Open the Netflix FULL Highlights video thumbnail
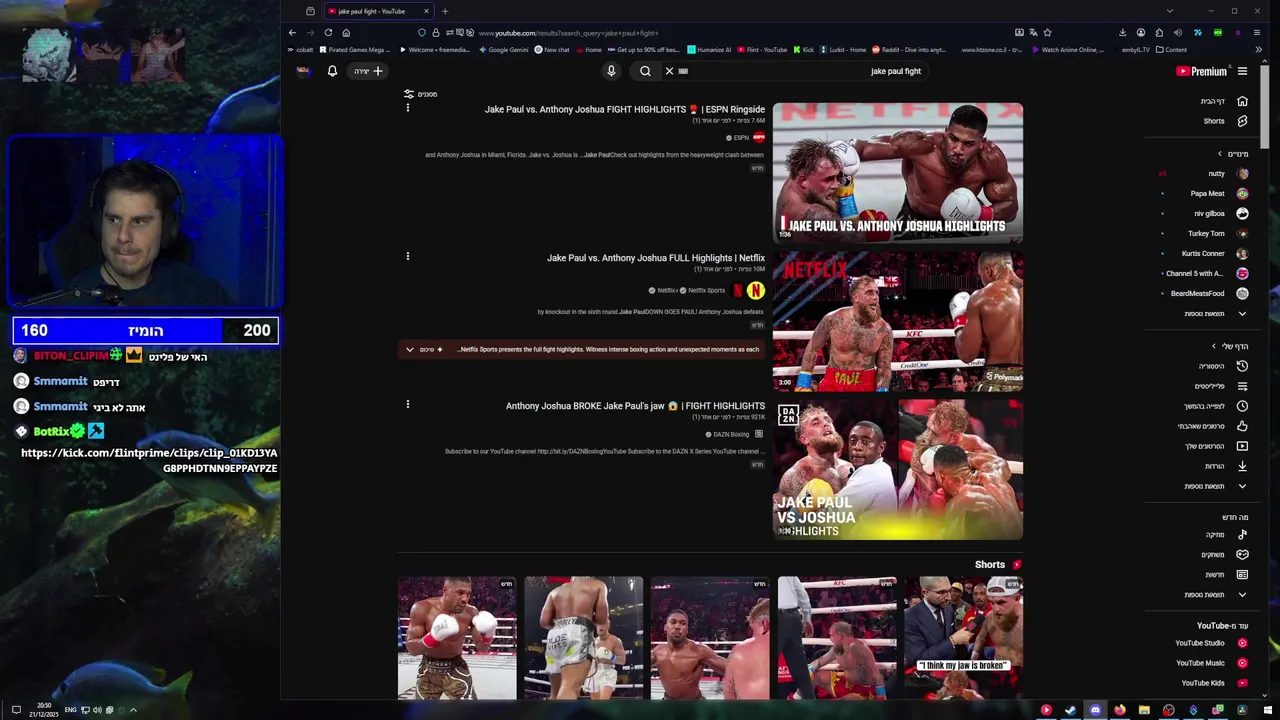 [898, 320]
